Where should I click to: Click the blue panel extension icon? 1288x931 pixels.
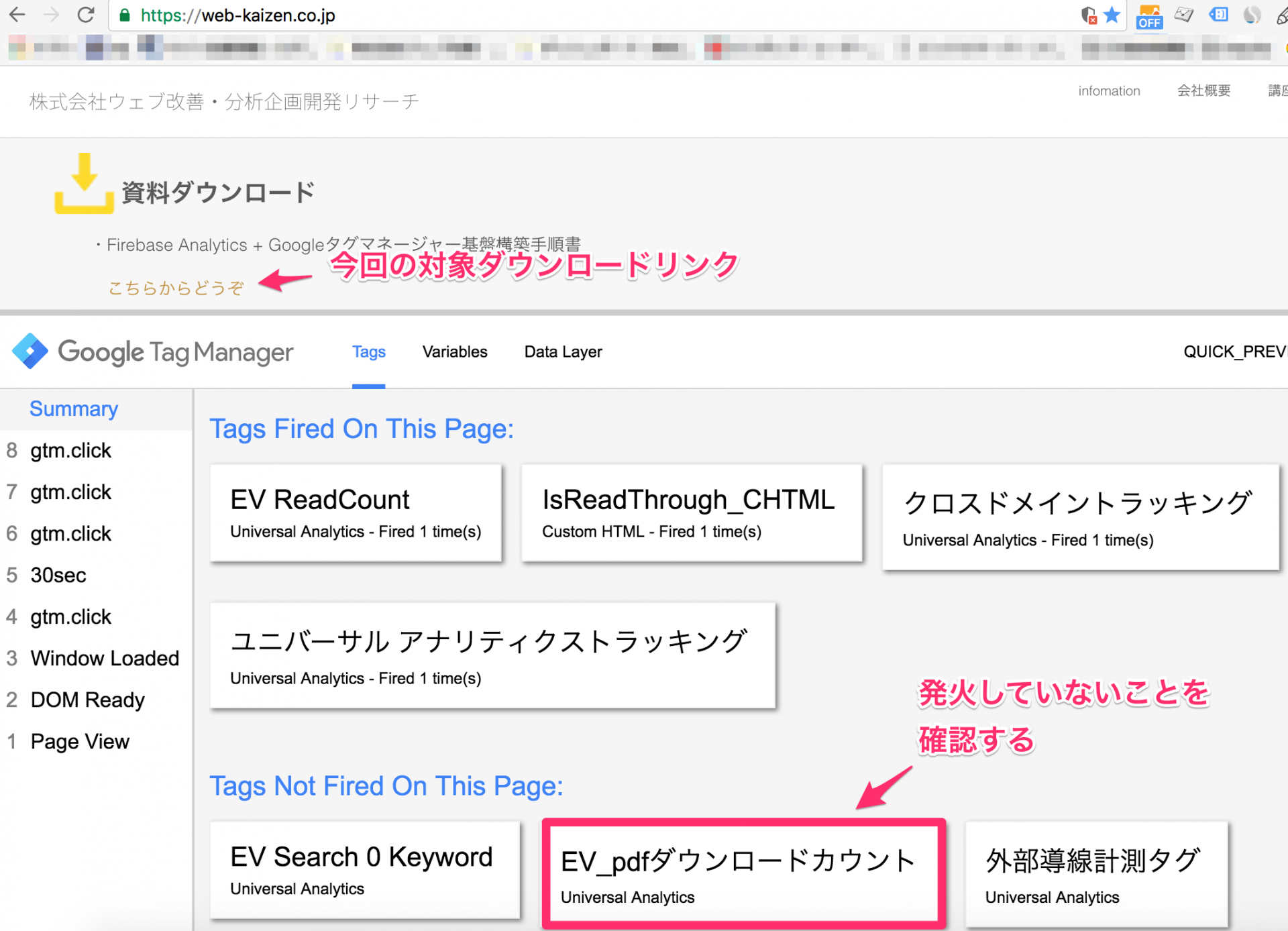[x=1218, y=14]
